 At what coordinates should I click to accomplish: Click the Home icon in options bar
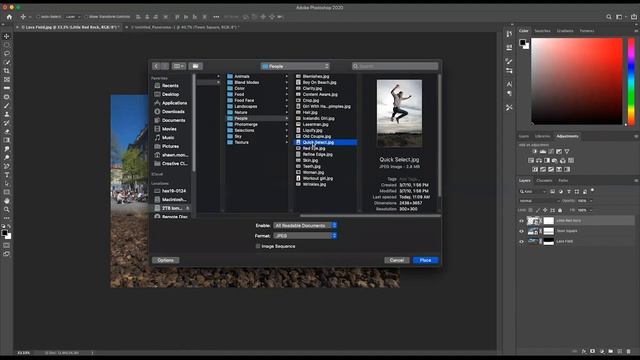tap(9, 17)
